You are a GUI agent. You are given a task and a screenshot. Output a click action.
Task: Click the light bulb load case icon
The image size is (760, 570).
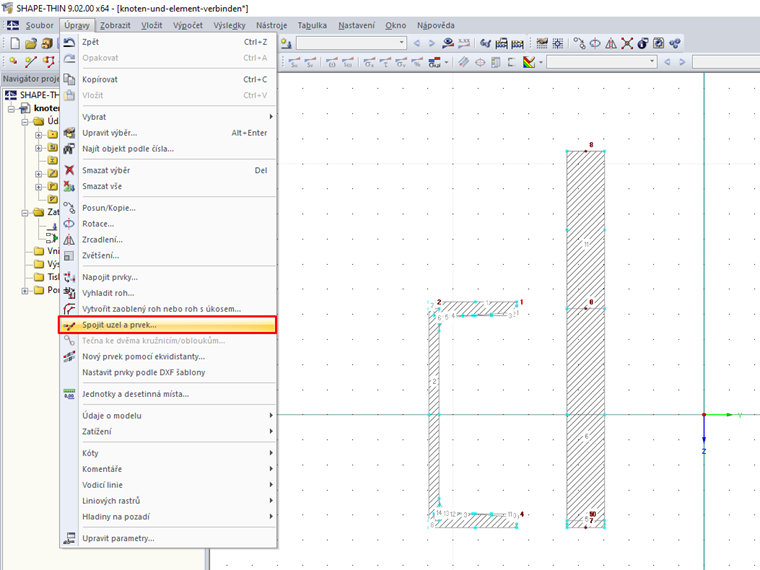click(x=286, y=44)
